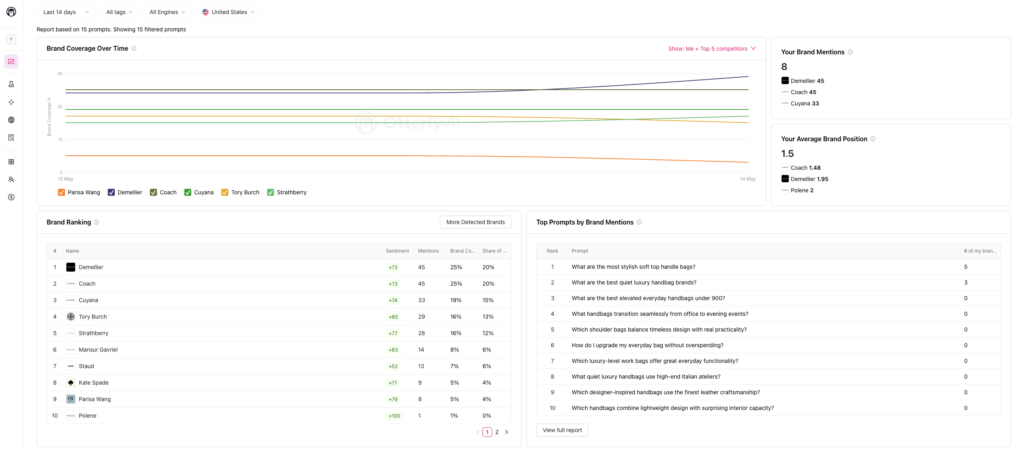Click the Coach logo in ranking table
The width and height of the screenshot is (1024, 451).
pos(71,284)
